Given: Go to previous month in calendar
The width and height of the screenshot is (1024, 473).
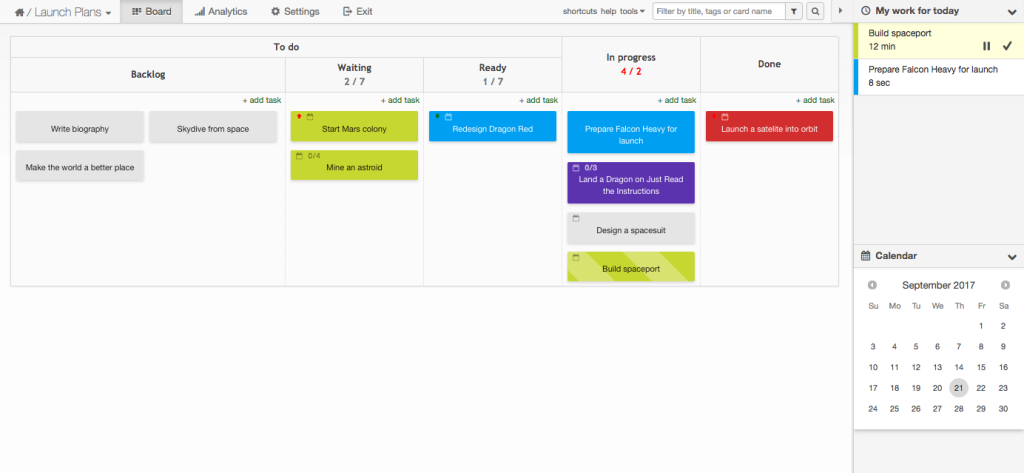Looking at the screenshot, I should [872, 285].
